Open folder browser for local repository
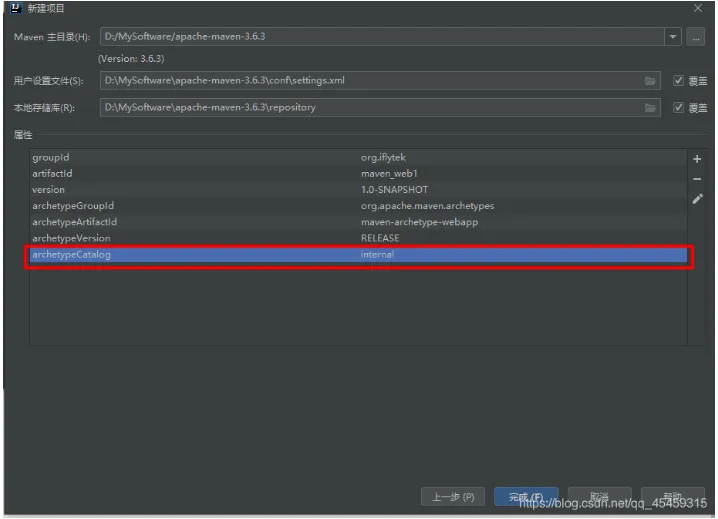 [650, 108]
